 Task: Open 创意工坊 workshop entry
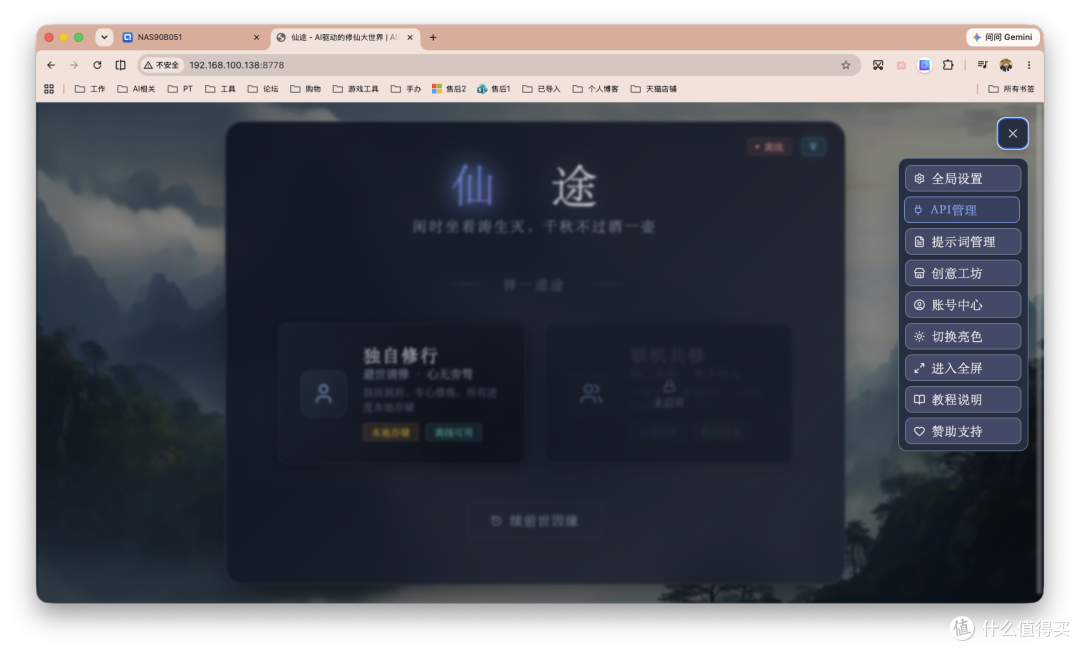[x=962, y=273]
